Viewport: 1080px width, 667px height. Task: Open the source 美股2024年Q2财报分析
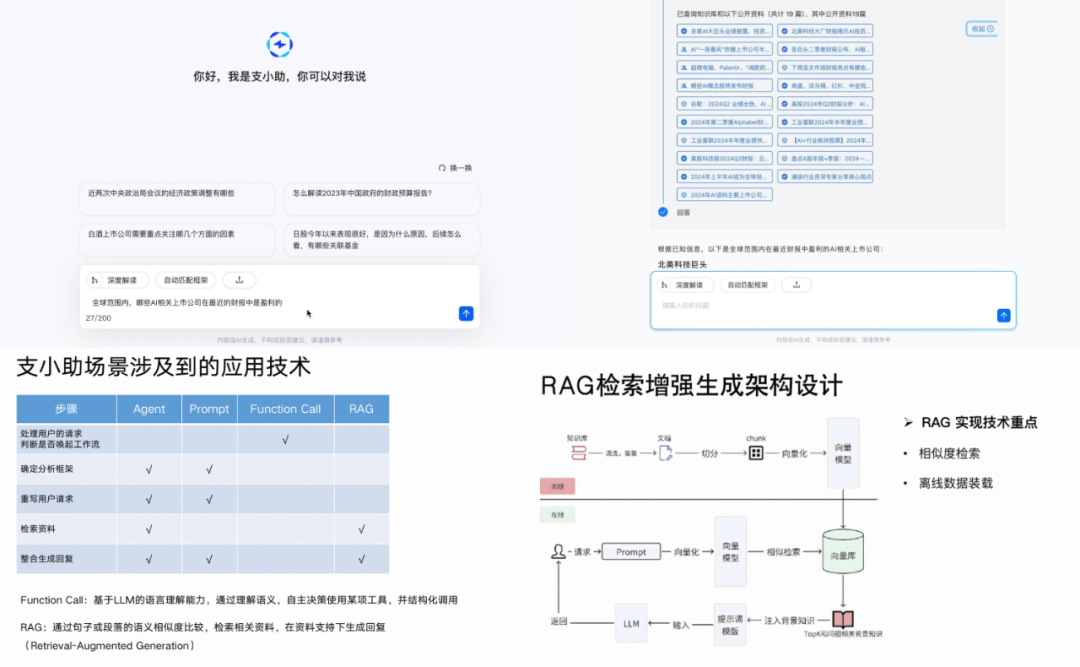pos(825,104)
